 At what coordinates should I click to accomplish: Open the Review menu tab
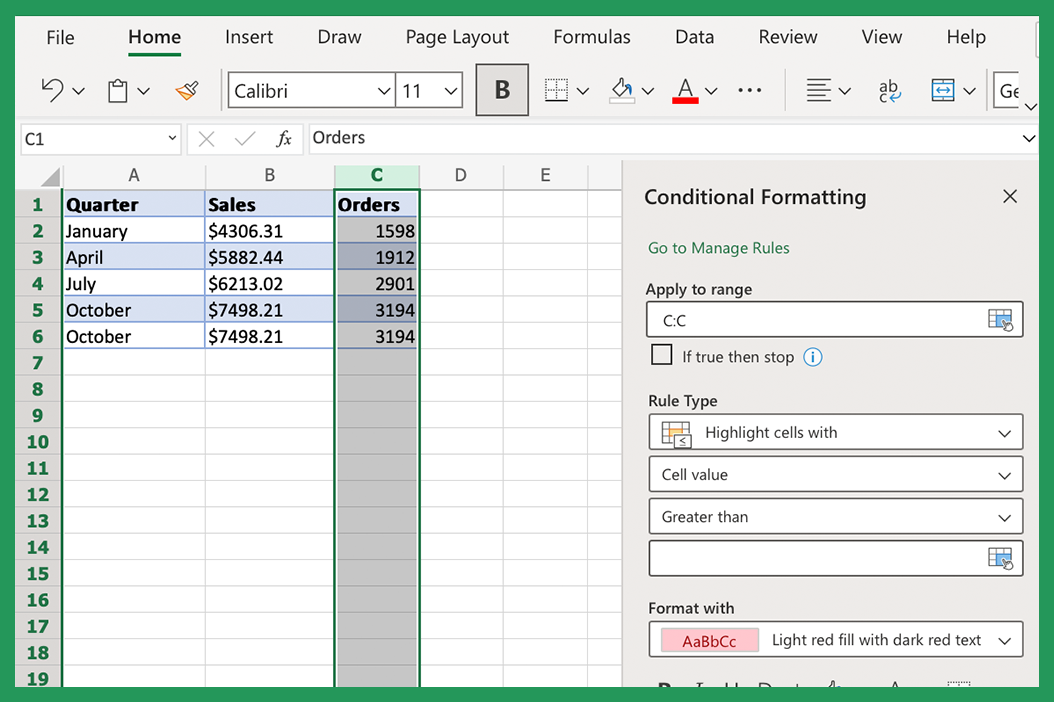(x=787, y=37)
